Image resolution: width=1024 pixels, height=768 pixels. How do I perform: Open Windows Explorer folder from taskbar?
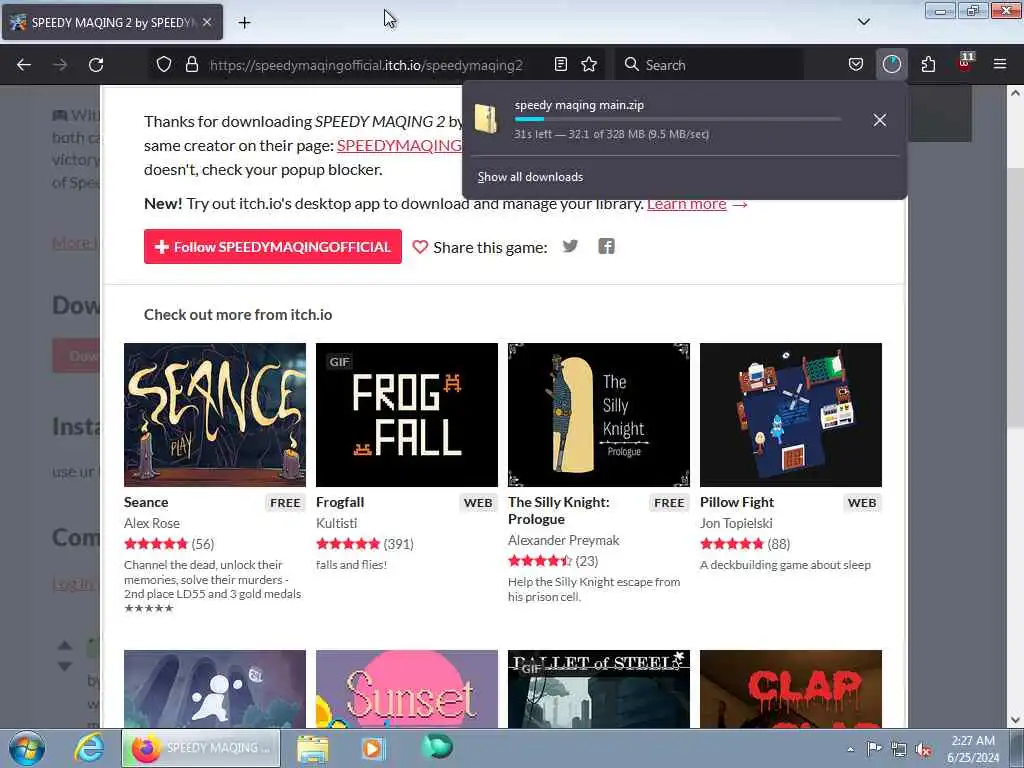tap(313, 748)
